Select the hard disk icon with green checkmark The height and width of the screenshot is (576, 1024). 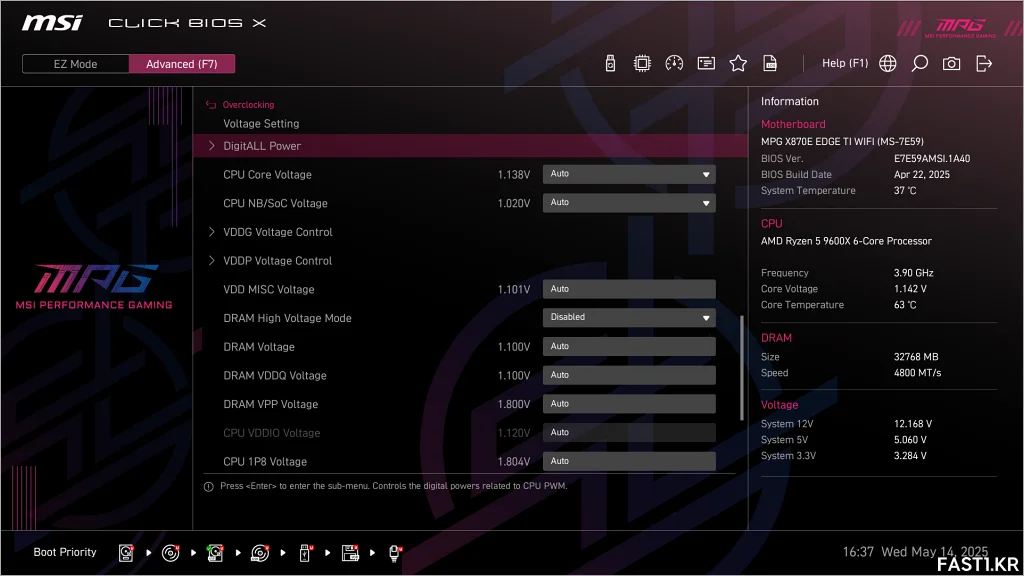pyautogui.click(x=215, y=552)
